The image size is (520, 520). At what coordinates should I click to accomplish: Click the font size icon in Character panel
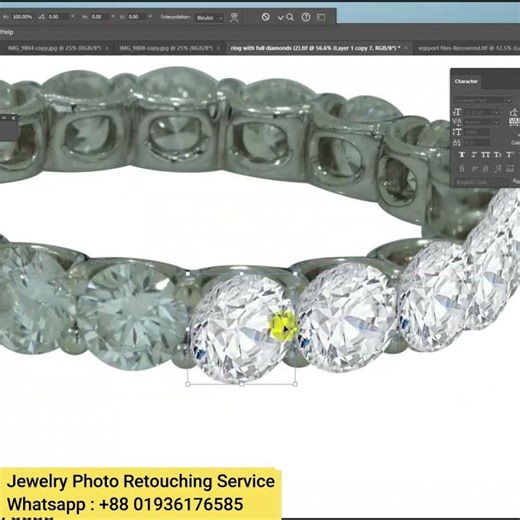[x=457, y=112]
